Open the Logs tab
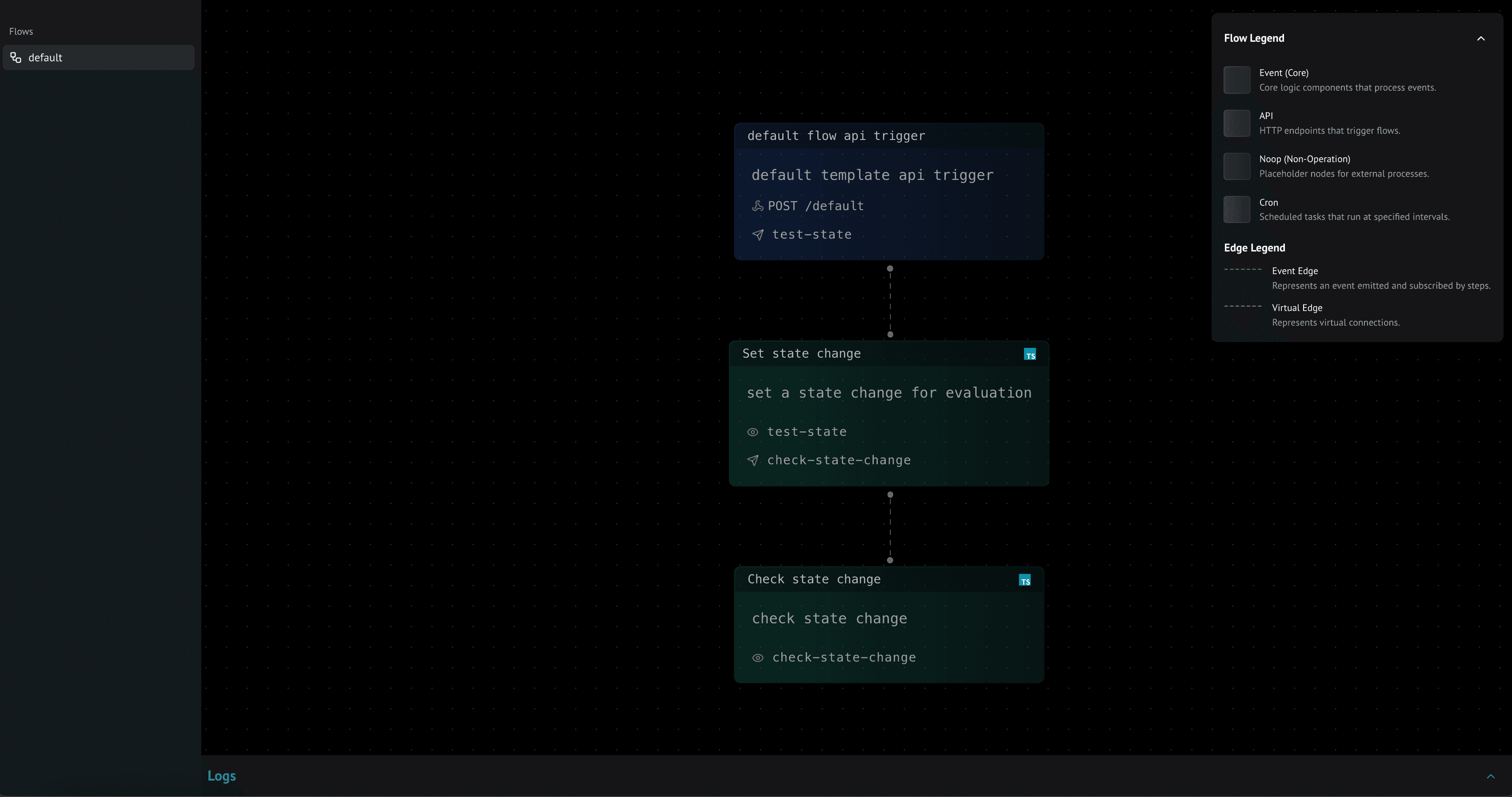Viewport: 1512px width, 797px height. [221, 776]
